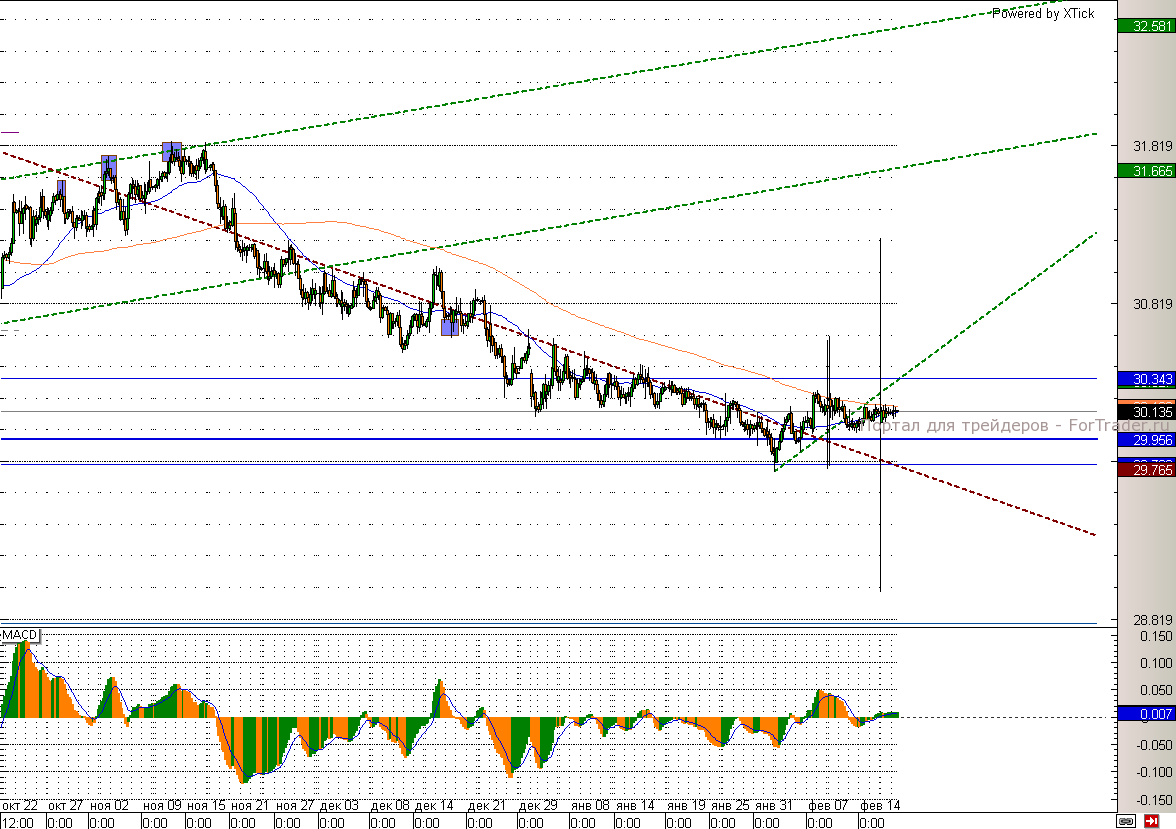This screenshot has width=1176, height=829.
Task: Click the red arrow scroll-to-end icon
Action: [1151, 820]
